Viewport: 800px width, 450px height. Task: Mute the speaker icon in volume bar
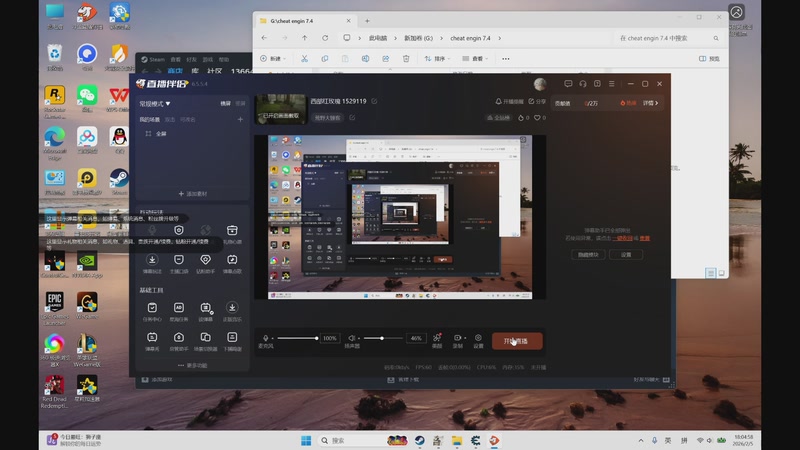pos(352,338)
